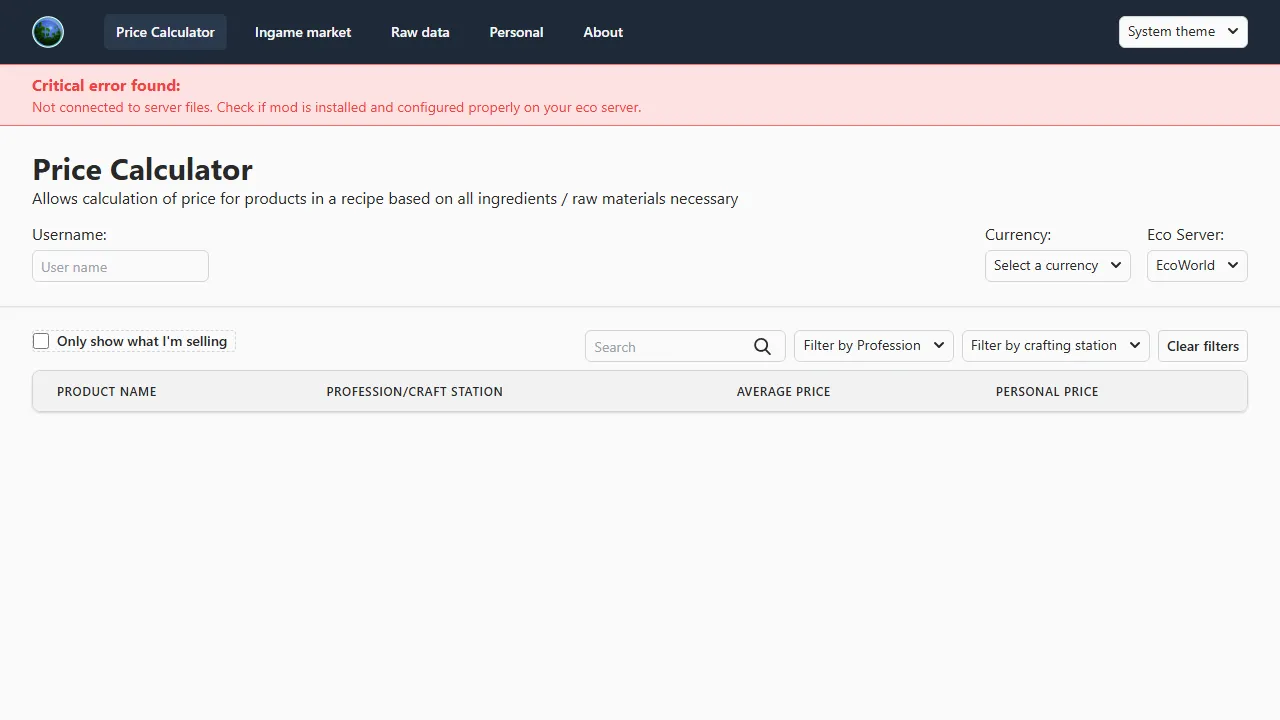Open the About page
1280x720 pixels.
603,32
